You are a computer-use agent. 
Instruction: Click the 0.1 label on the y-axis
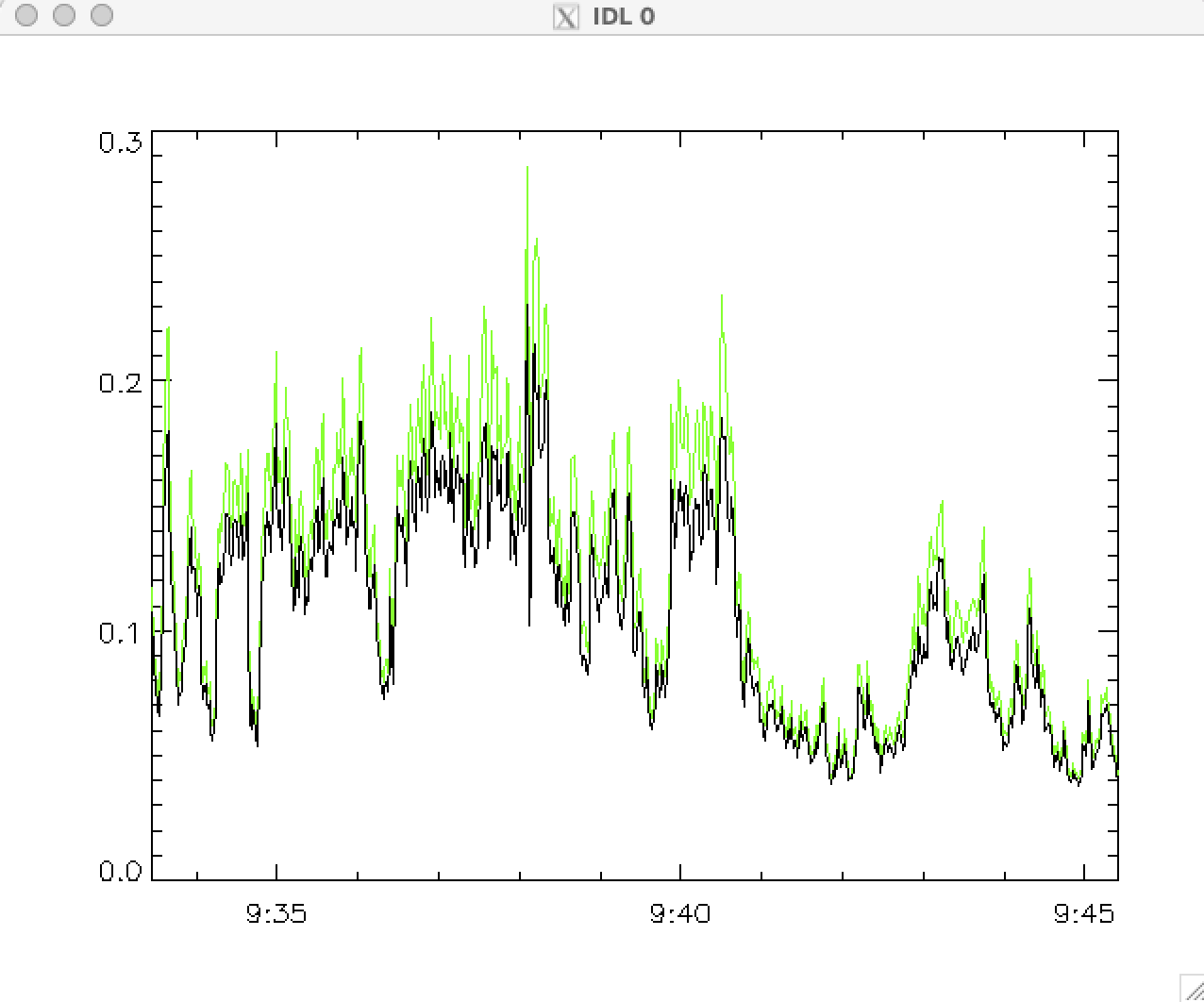[x=120, y=631]
